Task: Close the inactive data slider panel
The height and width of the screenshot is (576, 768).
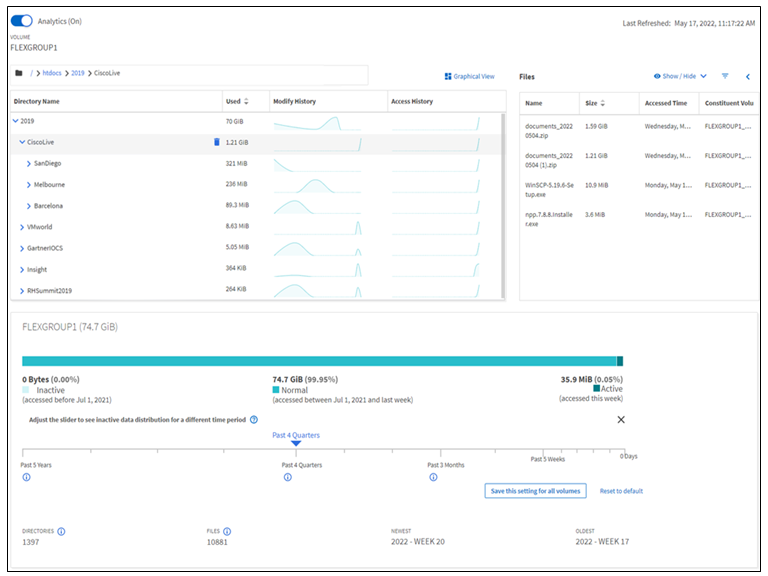Action: coord(621,419)
